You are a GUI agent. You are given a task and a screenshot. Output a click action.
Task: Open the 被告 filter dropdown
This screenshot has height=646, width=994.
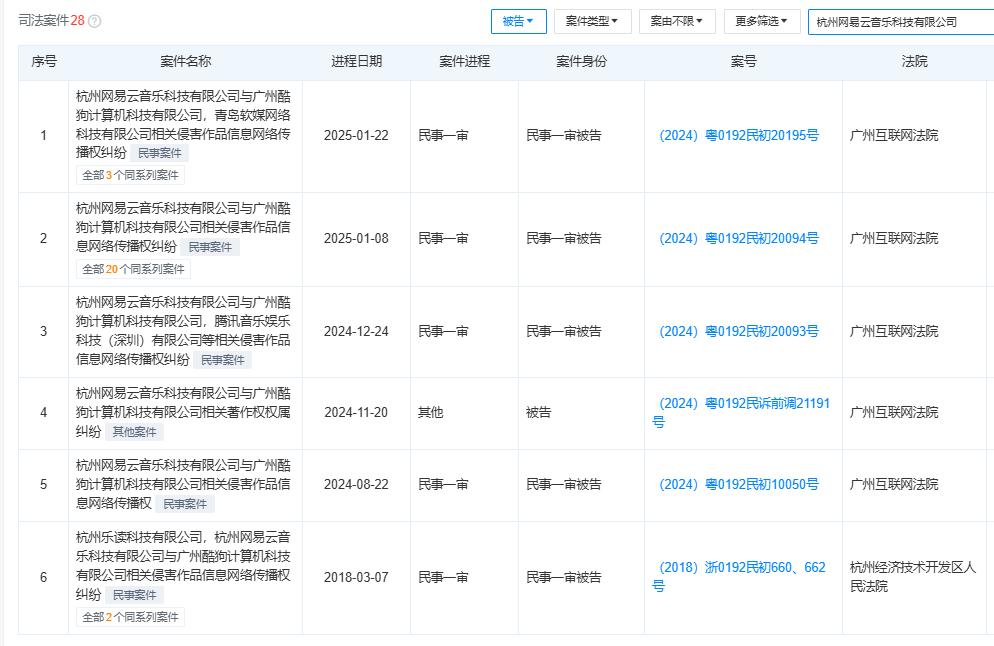(x=518, y=21)
